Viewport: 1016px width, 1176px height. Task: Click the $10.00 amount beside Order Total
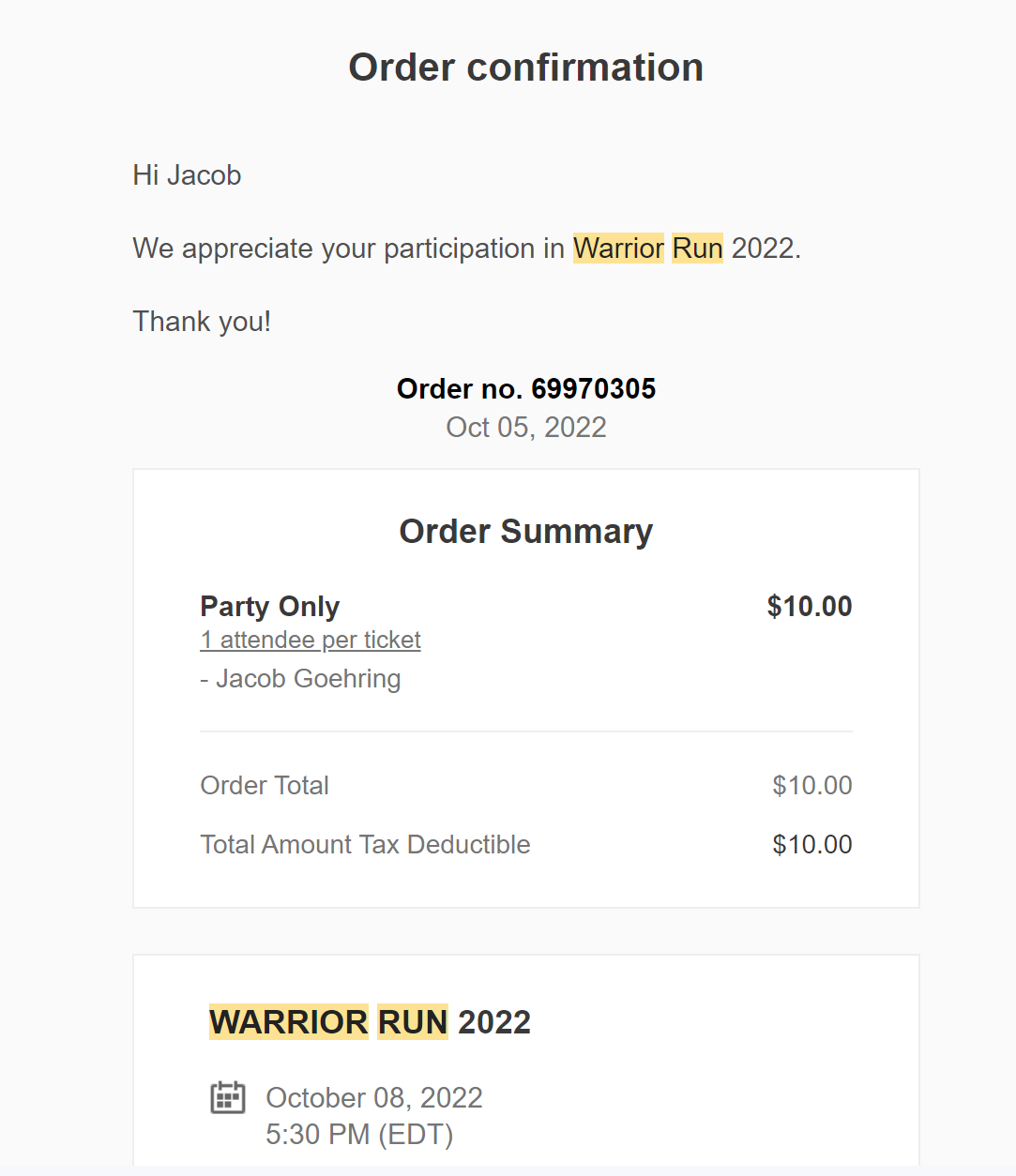click(811, 786)
